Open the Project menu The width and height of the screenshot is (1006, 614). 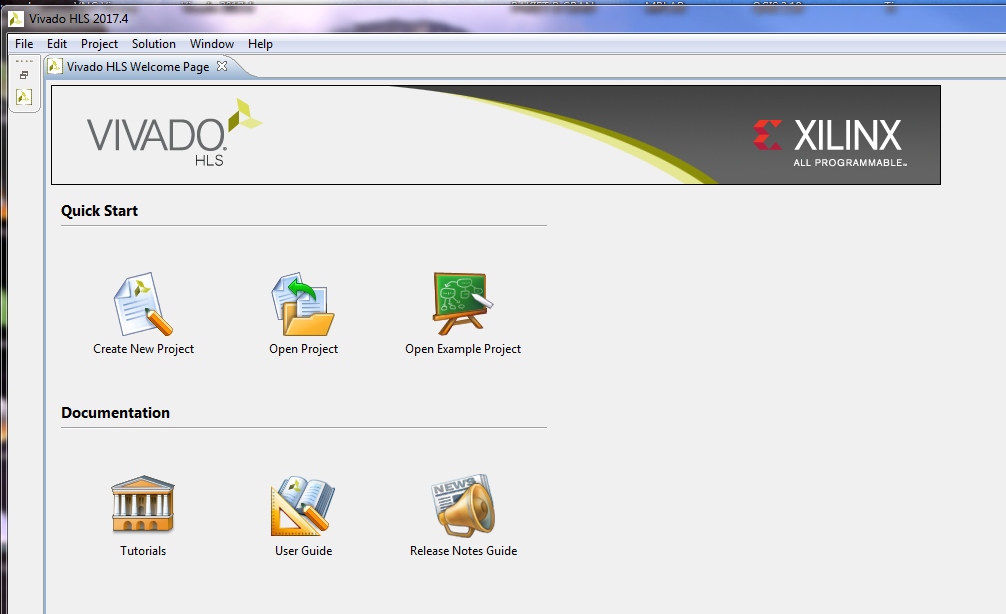click(99, 44)
